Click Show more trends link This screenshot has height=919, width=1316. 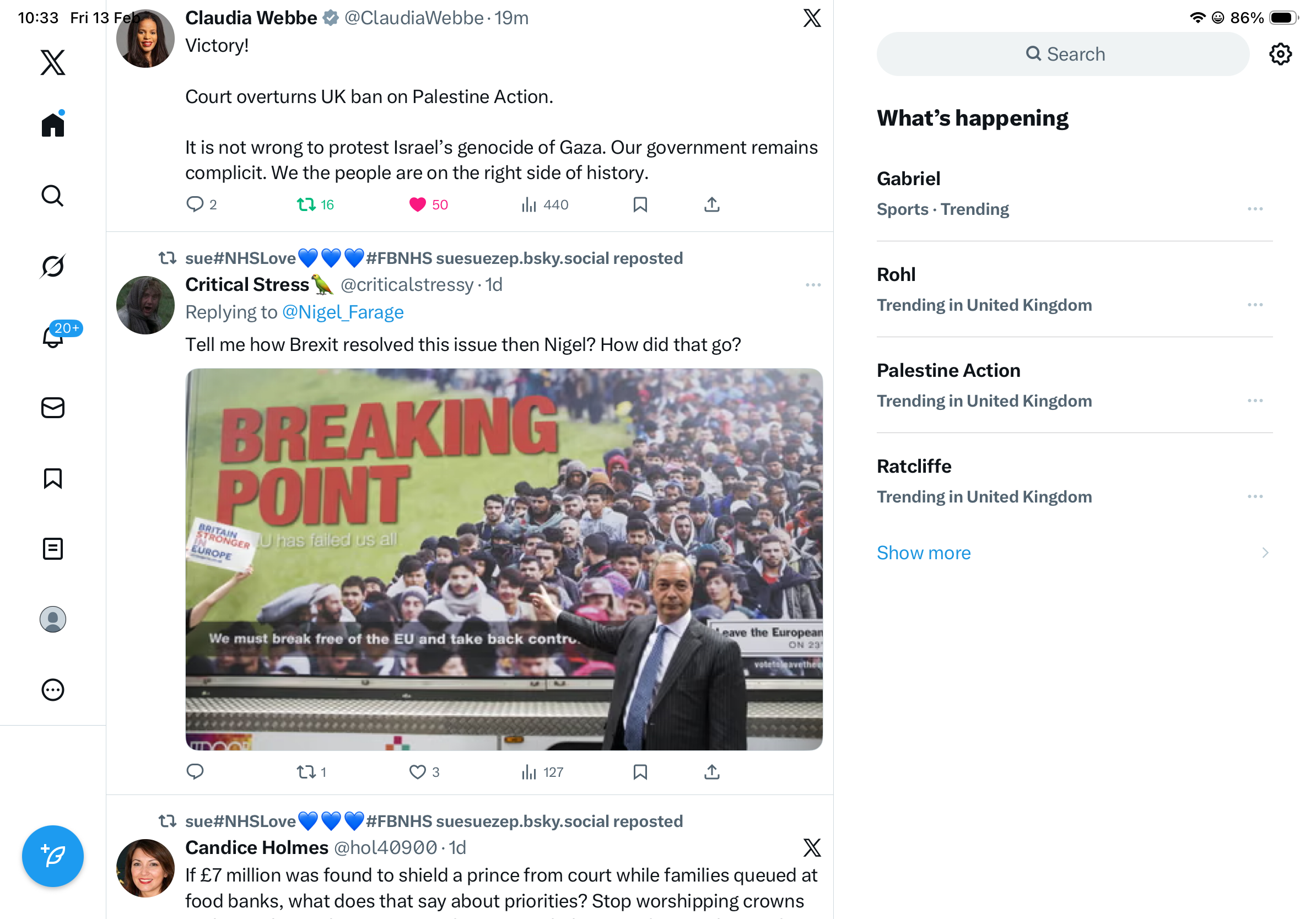click(924, 553)
